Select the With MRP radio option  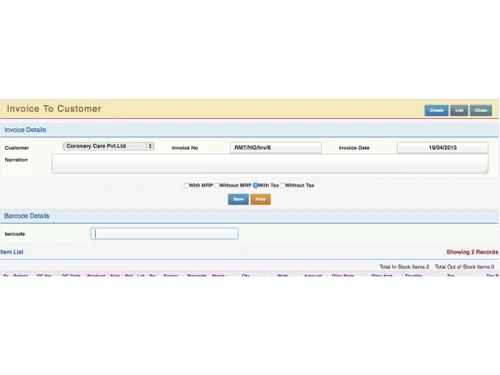(186, 185)
